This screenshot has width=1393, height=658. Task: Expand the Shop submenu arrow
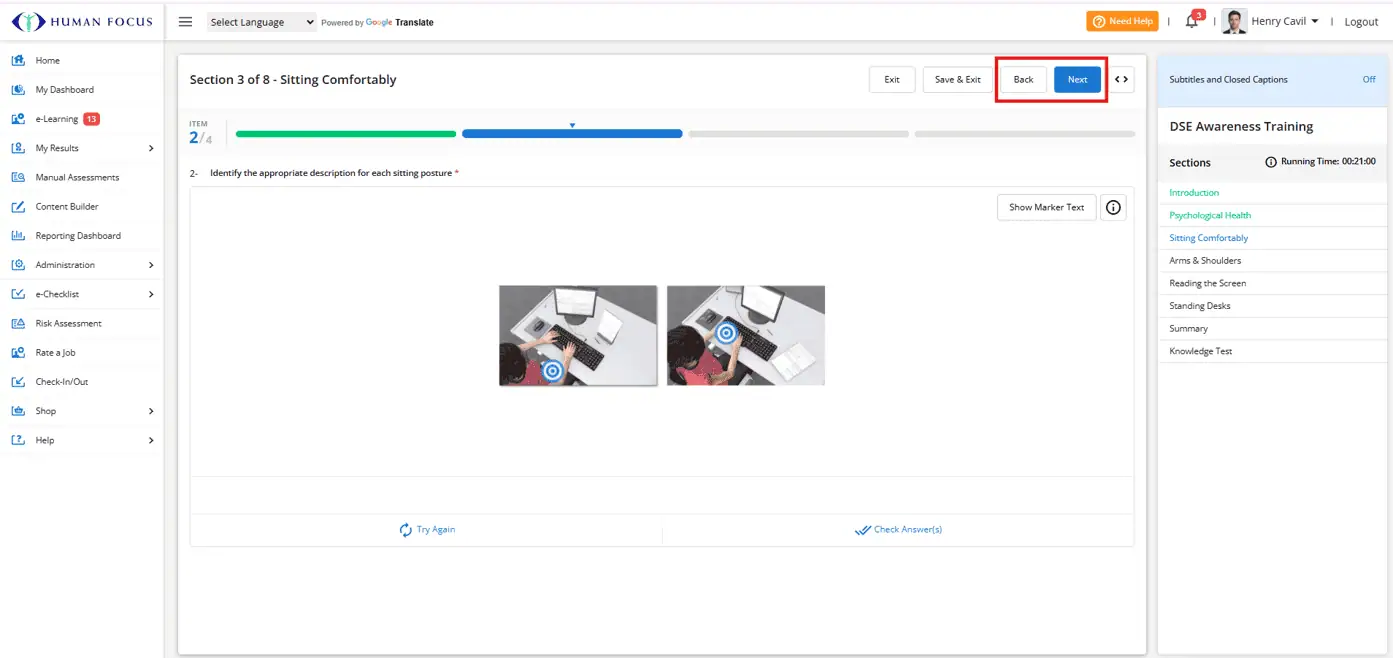[x=151, y=411]
